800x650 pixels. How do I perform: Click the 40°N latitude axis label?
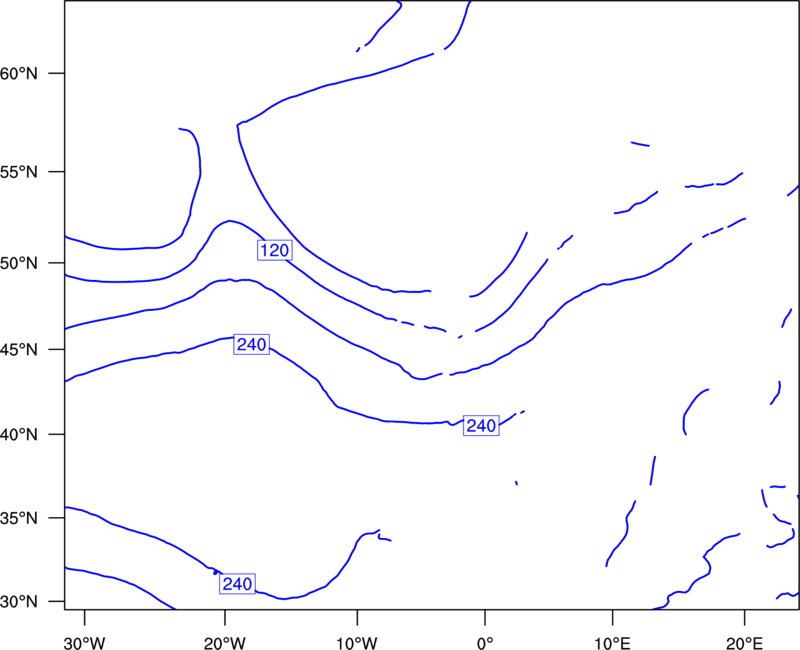(x=19, y=435)
